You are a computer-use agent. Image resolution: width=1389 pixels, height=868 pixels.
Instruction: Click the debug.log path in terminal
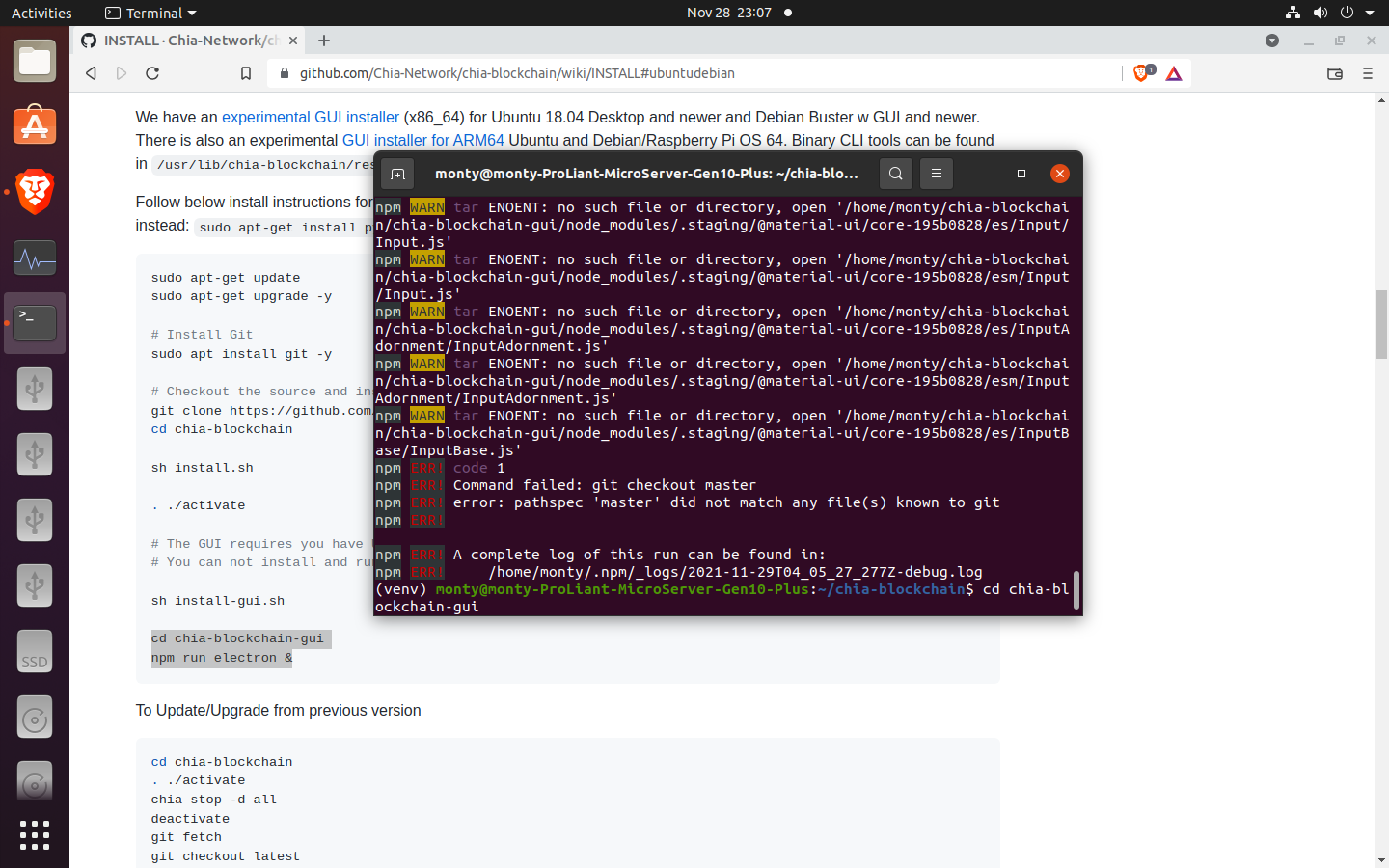[x=735, y=572]
